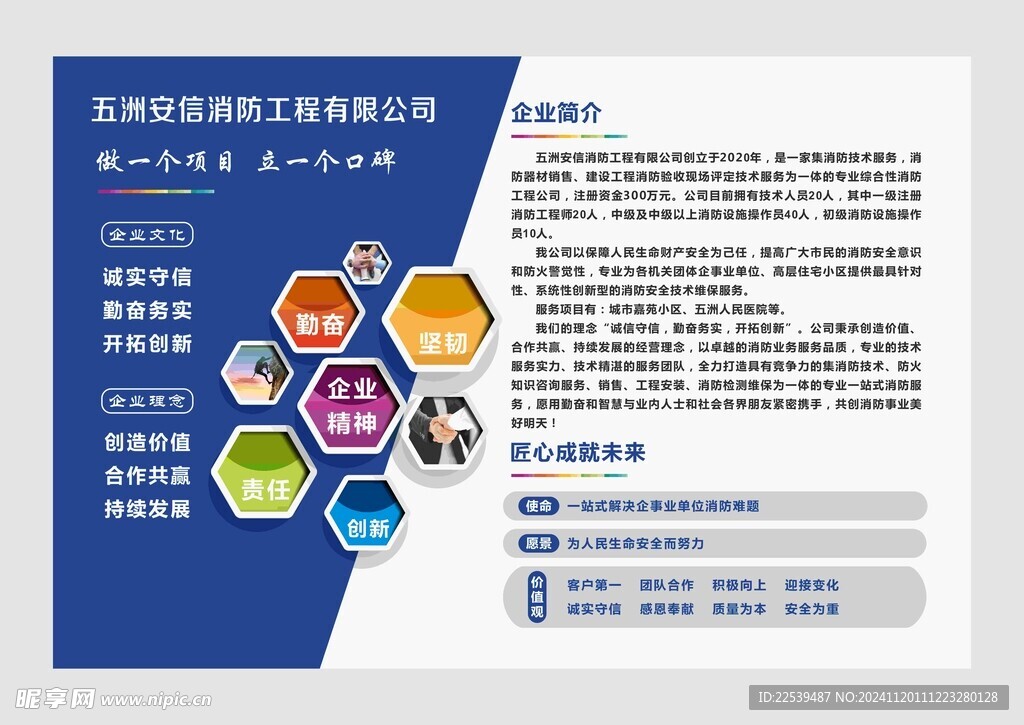Click the 匠心成就未来 heading
This screenshot has width=1024, height=725.
tap(580, 453)
